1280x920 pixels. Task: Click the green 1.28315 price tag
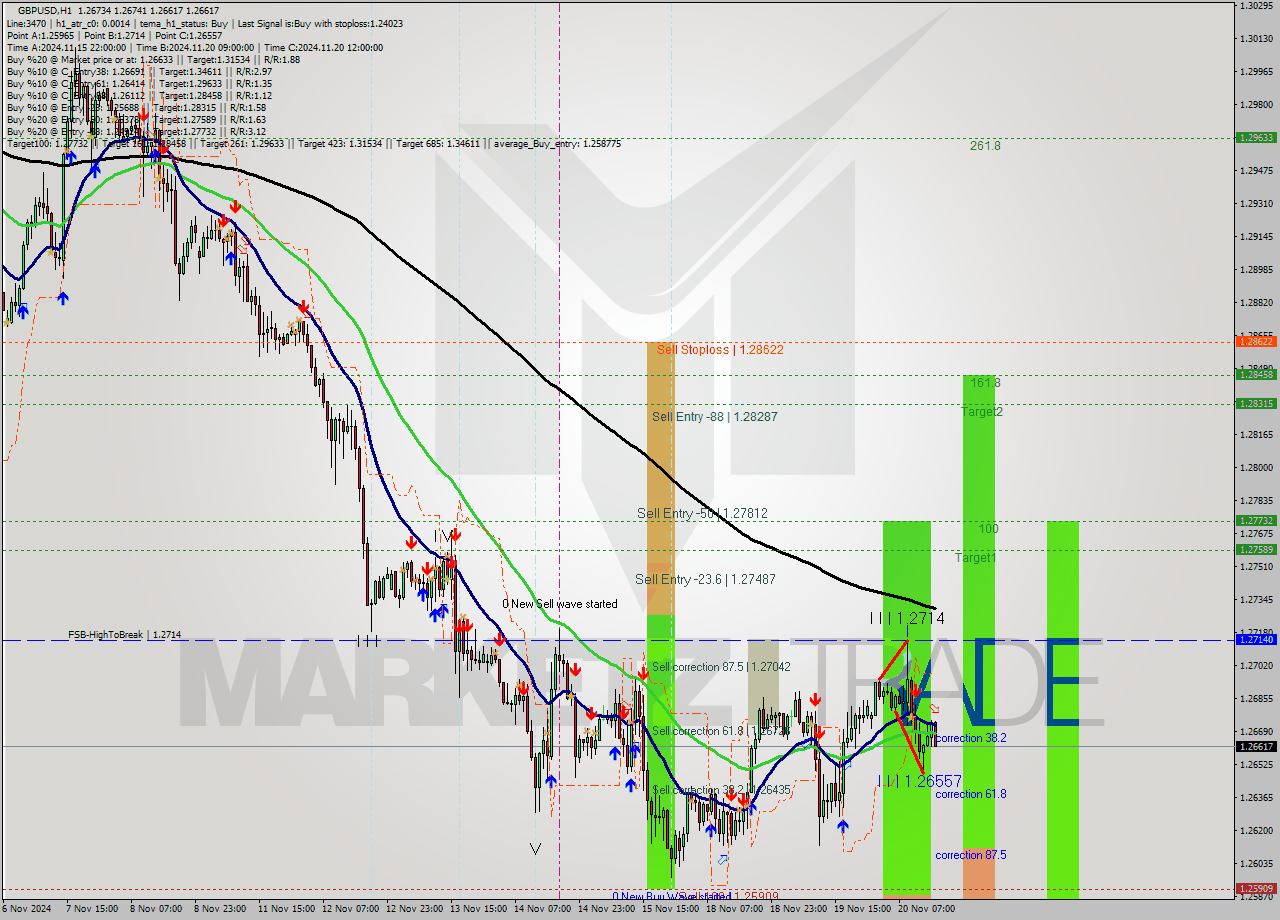[x=1255, y=404]
